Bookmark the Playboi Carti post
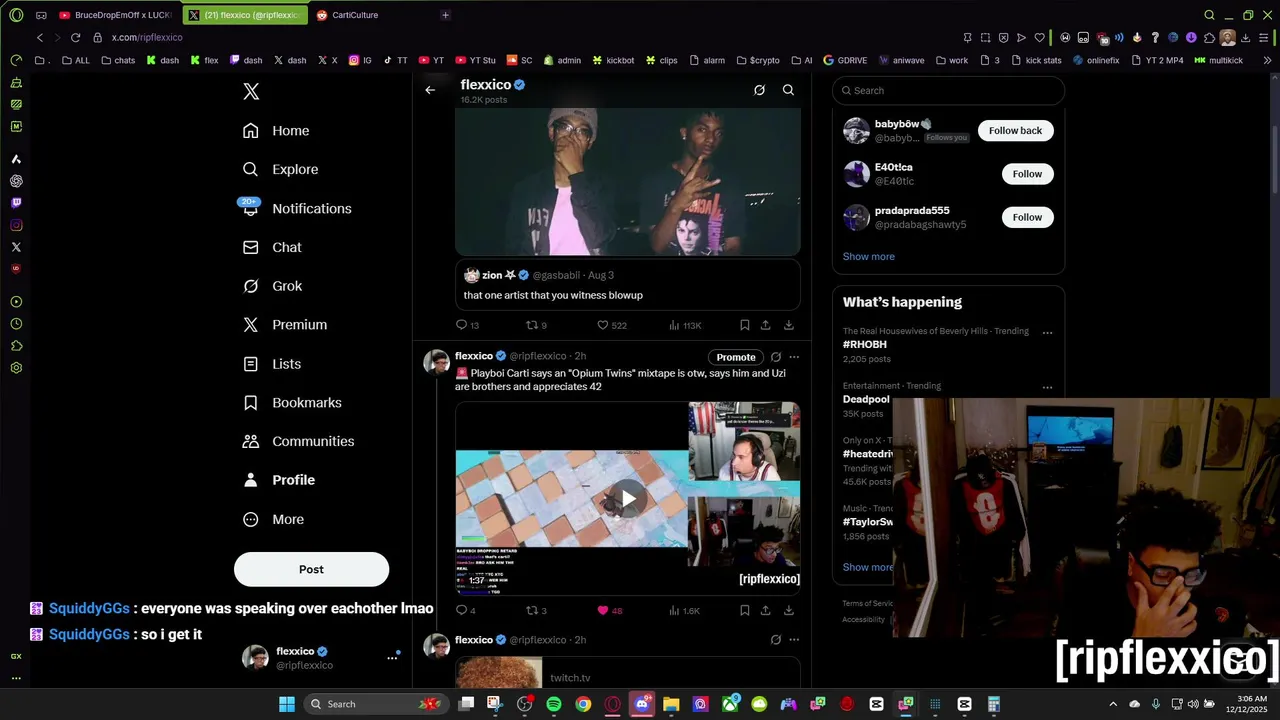The width and height of the screenshot is (1280, 720). (x=744, y=610)
